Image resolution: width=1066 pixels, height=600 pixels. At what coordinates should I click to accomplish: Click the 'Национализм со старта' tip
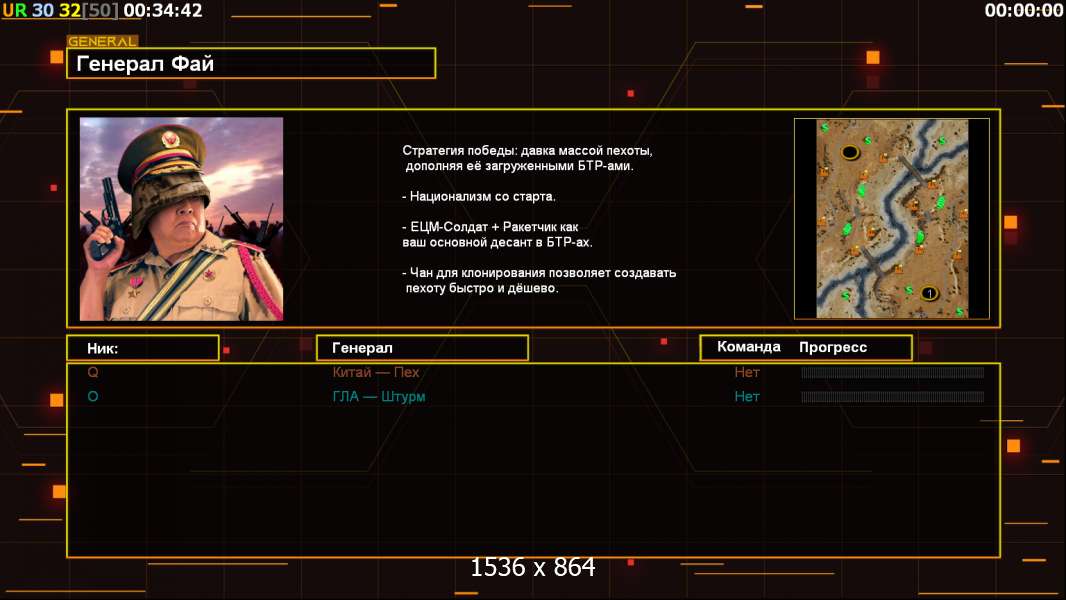click(x=479, y=196)
